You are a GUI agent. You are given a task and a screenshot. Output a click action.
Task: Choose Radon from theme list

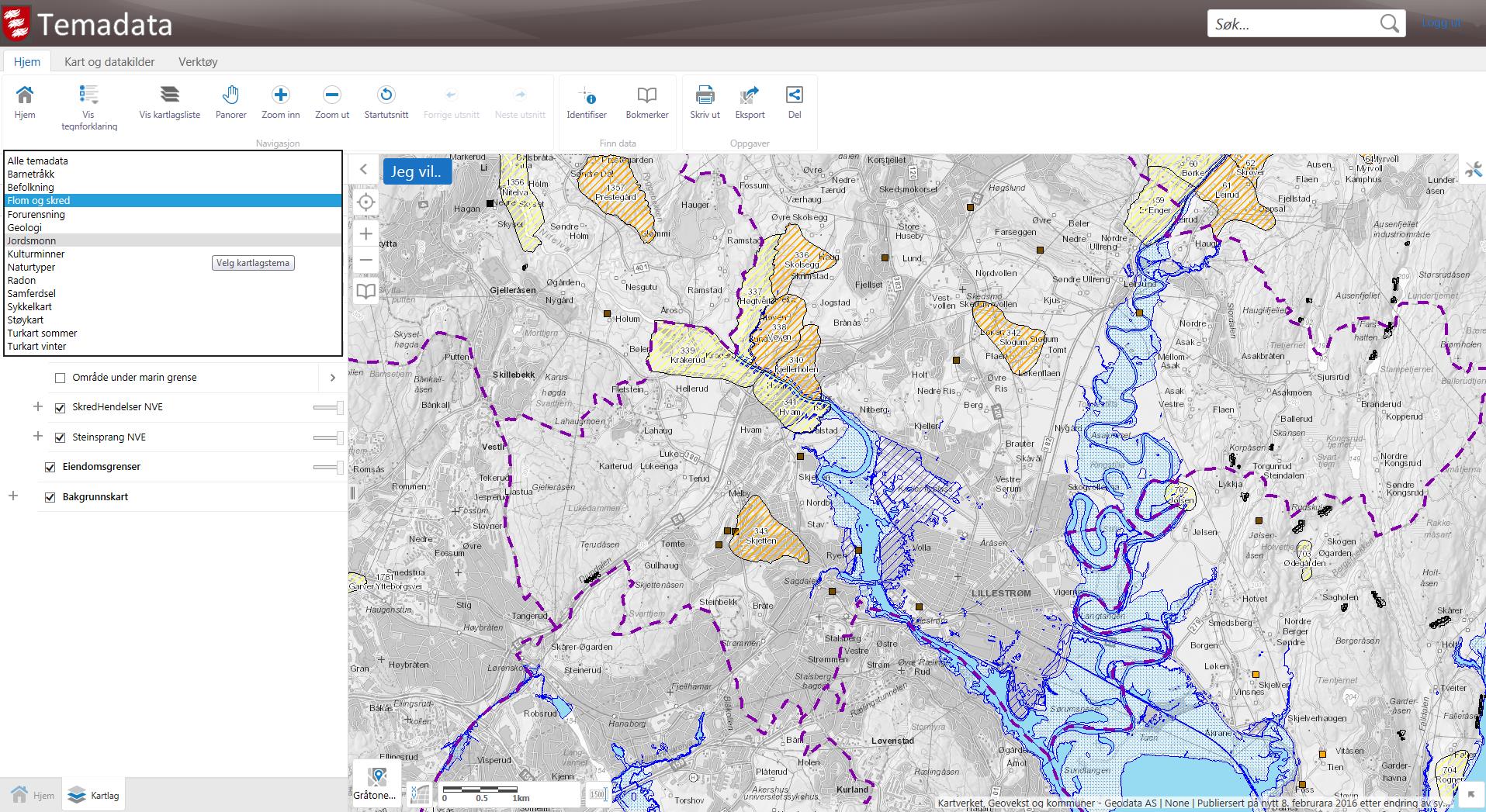coord(172,280)
